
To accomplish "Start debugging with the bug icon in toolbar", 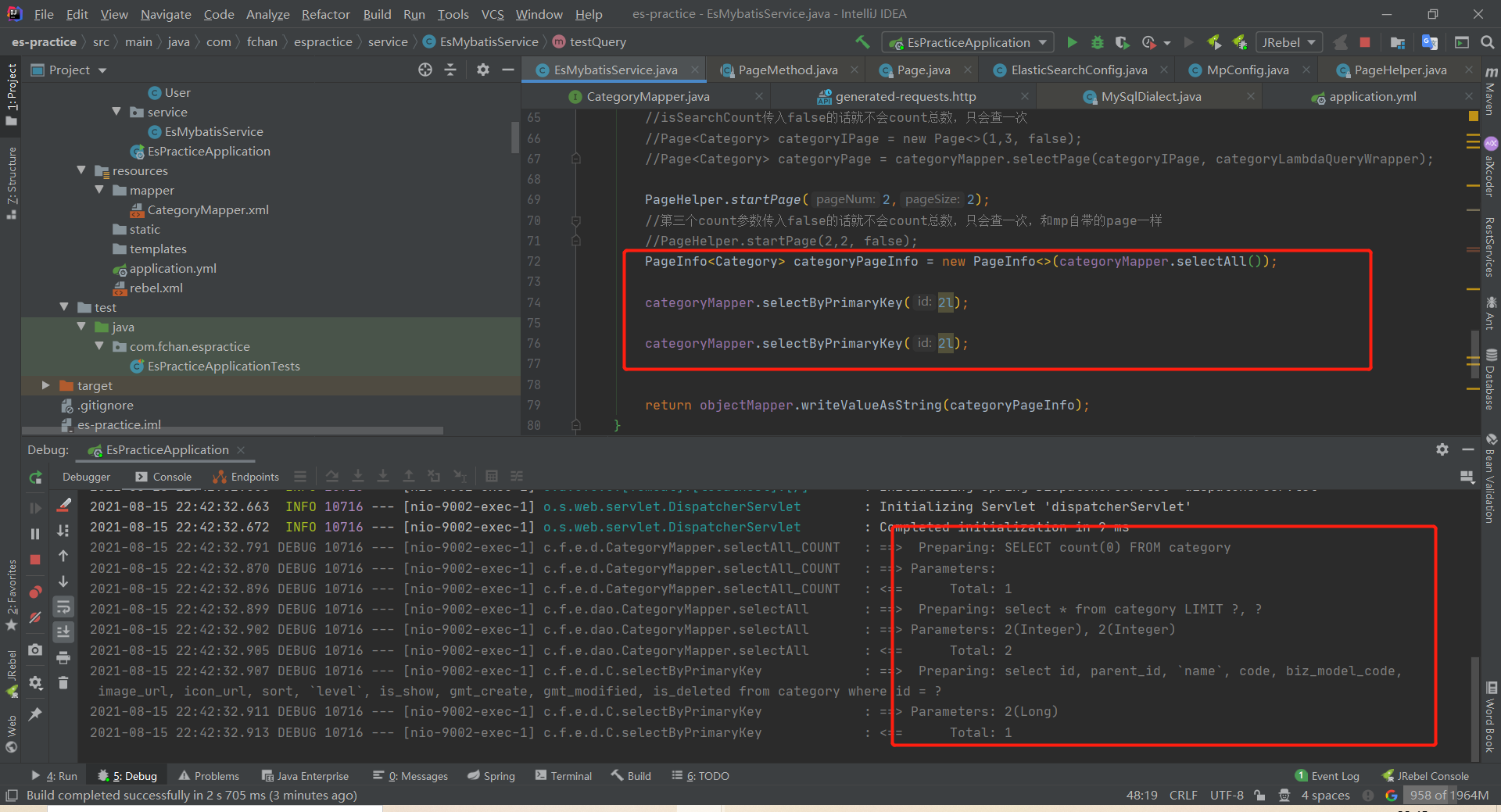I will 1097,42.
